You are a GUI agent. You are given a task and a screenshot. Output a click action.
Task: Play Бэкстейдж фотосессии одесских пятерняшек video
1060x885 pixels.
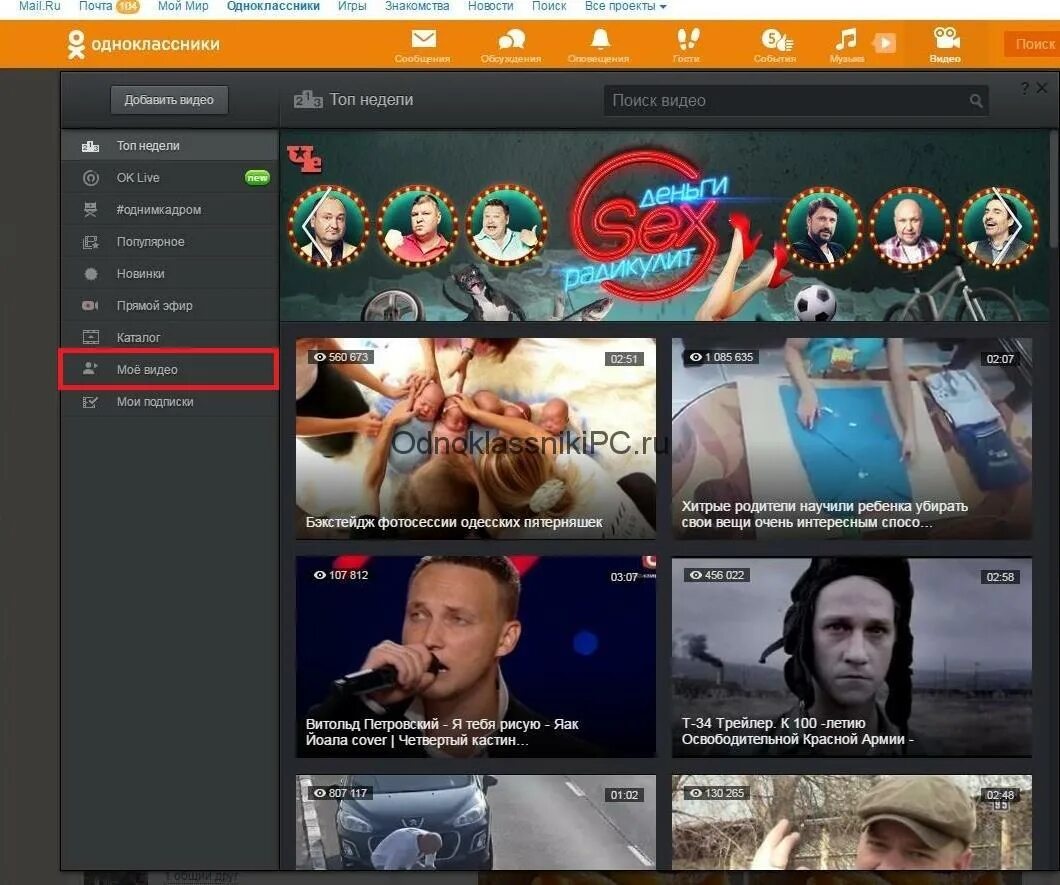475,438
